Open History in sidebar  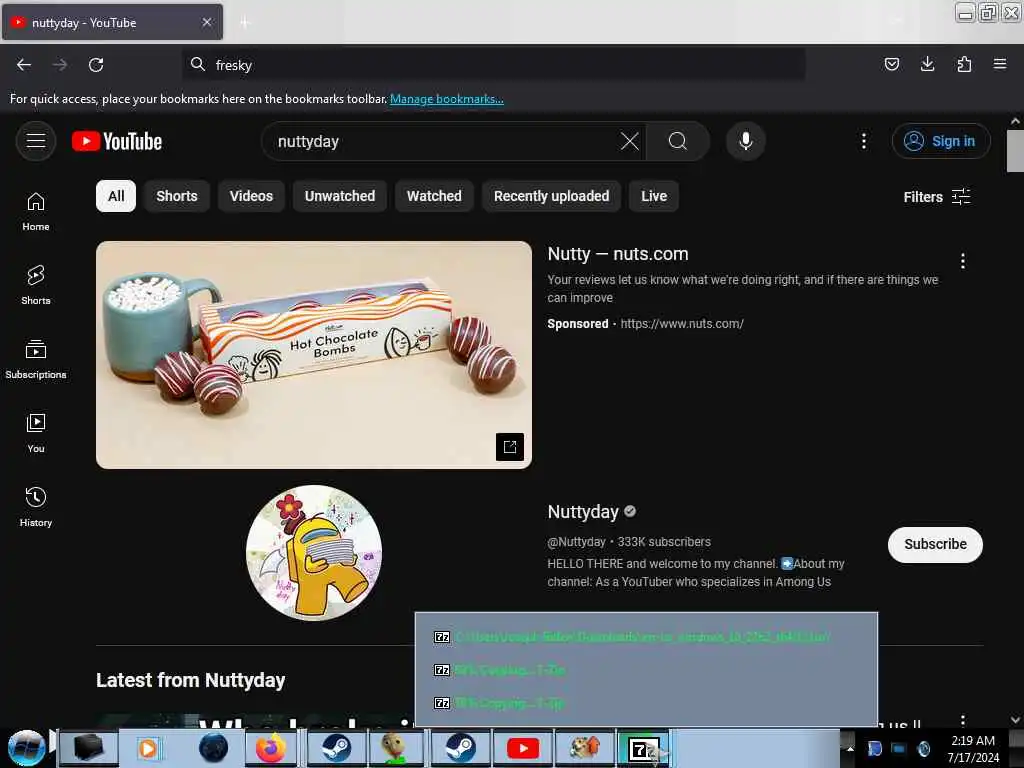point(36,507)
